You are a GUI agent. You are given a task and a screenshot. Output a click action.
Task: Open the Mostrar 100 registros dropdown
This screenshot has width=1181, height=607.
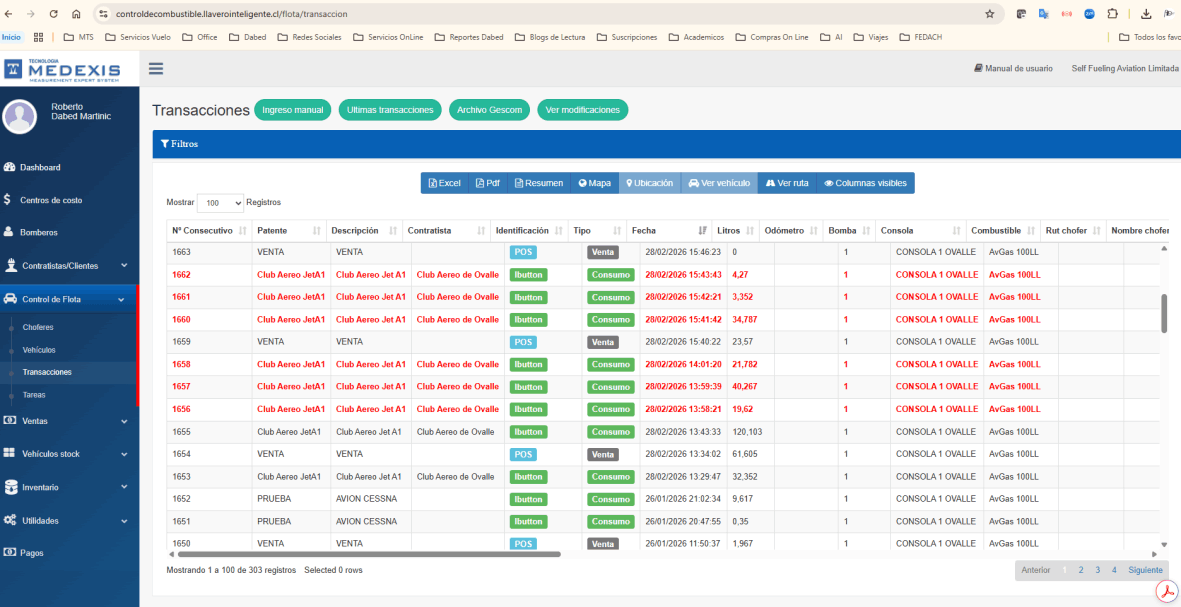pyautogui.click(x=220, y=202)
